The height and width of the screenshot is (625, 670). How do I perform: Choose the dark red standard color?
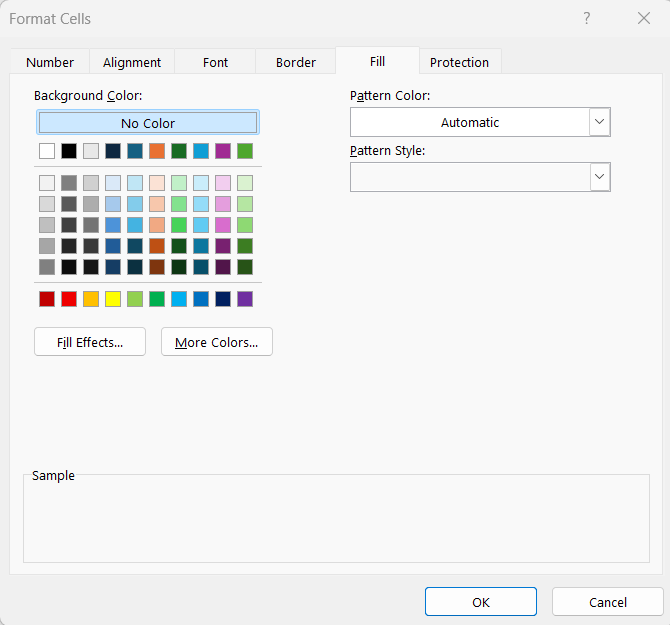(x=47, y=299)
